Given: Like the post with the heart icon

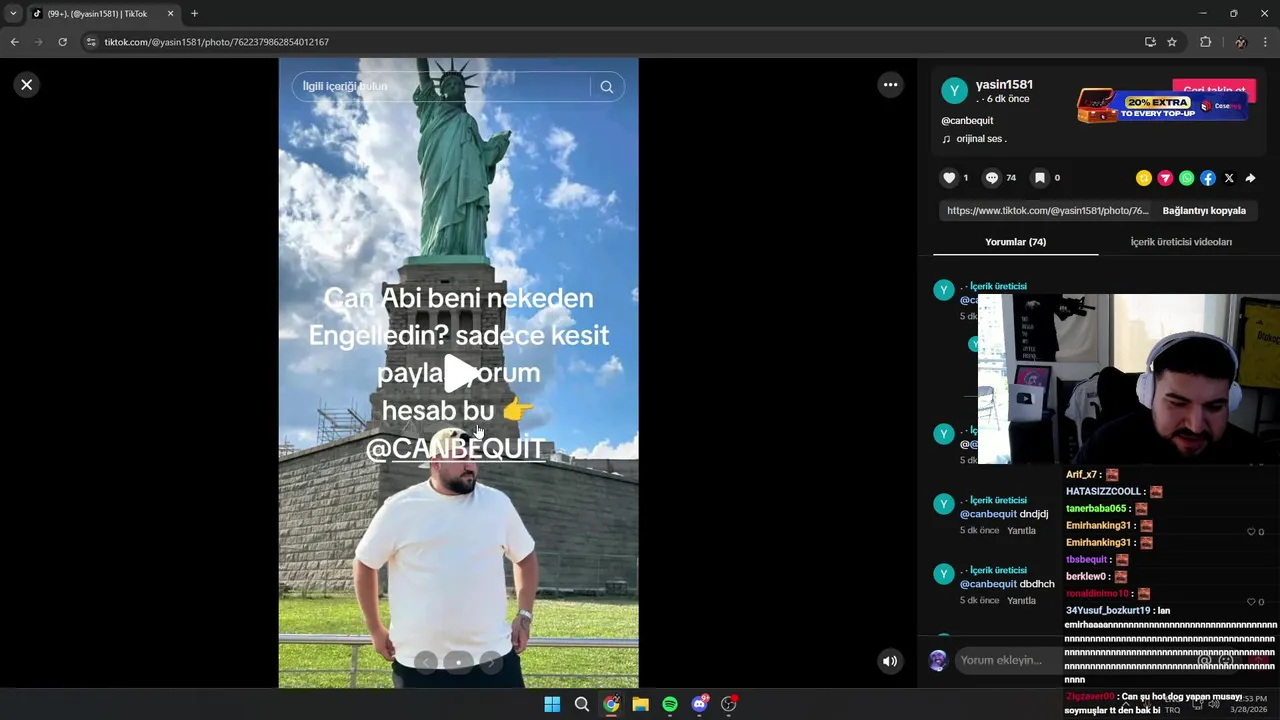Looking at the screenshot, I should 949,178.
